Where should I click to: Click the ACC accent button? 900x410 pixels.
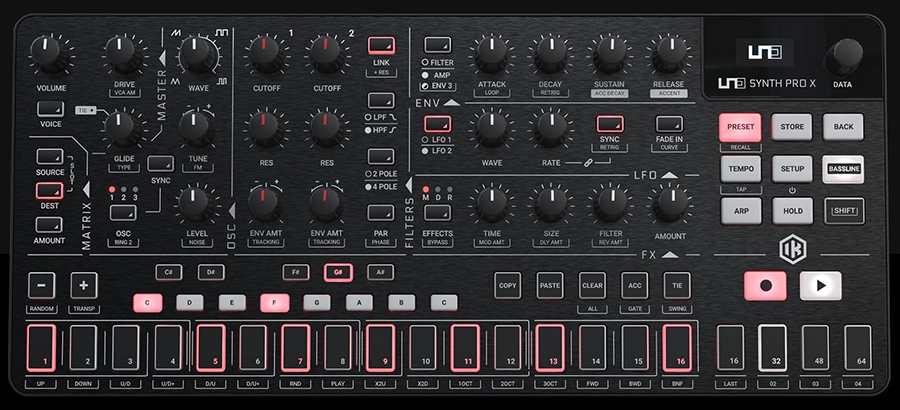pos(635,285)
